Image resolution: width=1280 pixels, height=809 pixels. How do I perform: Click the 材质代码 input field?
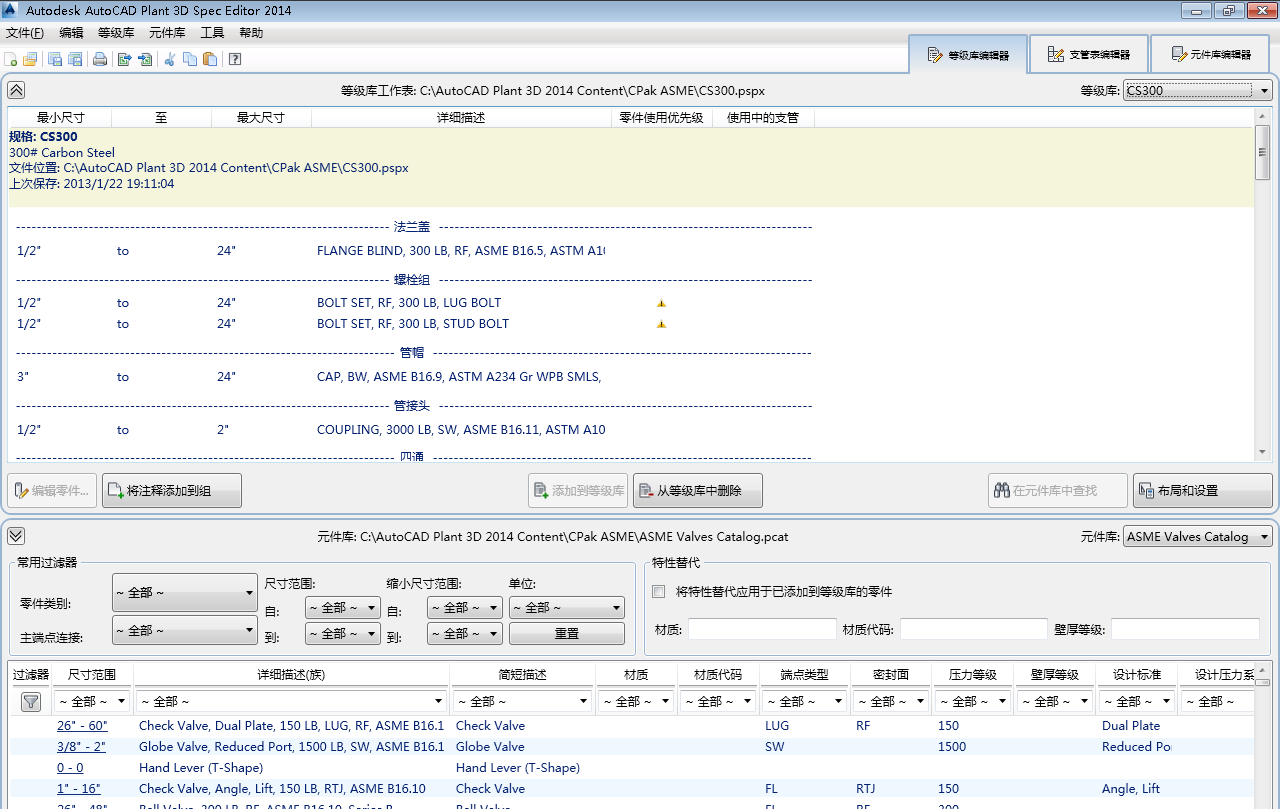974,629
